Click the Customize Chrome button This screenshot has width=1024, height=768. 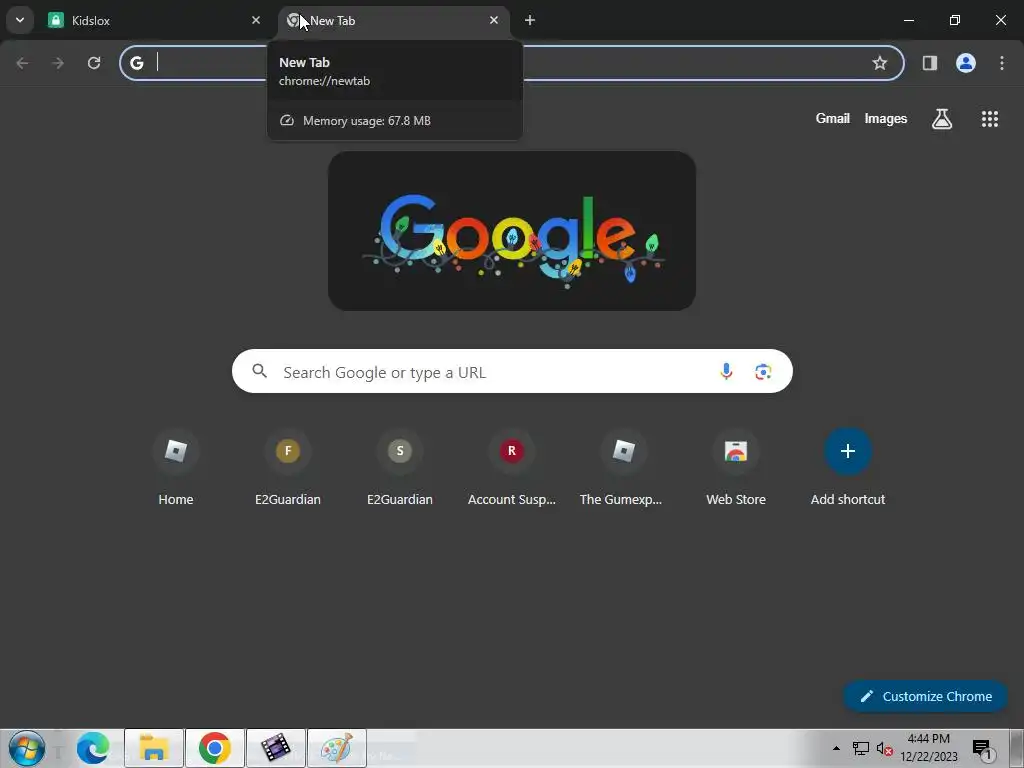925,696
